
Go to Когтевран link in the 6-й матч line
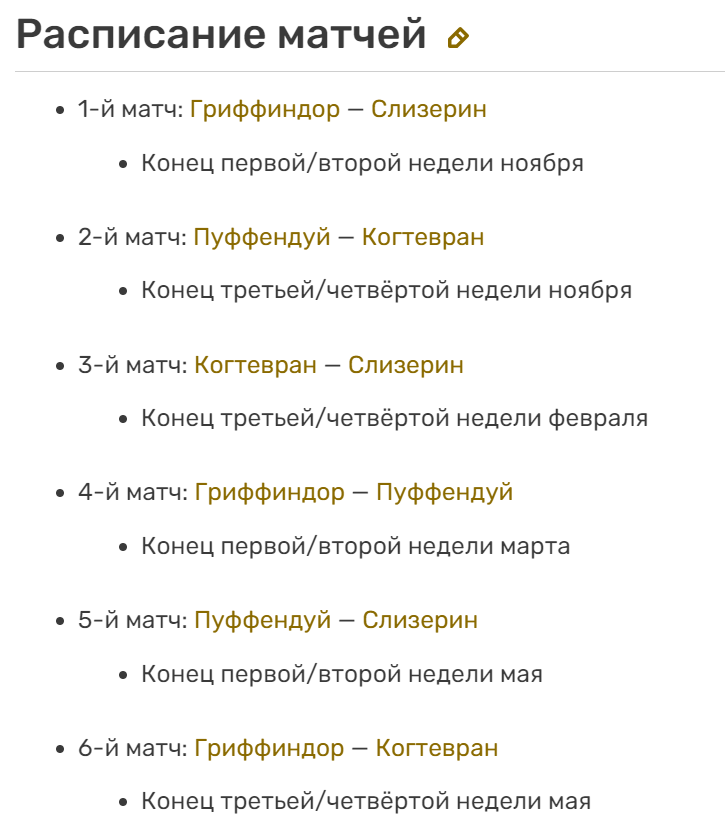coord(437,748)
